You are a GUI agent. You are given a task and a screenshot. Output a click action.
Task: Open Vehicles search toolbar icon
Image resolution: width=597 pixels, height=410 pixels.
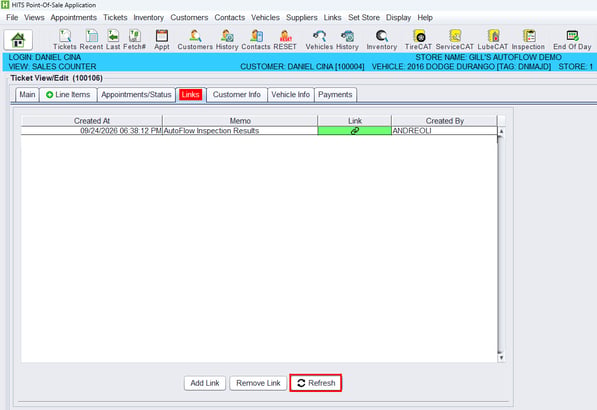[319, 40]
